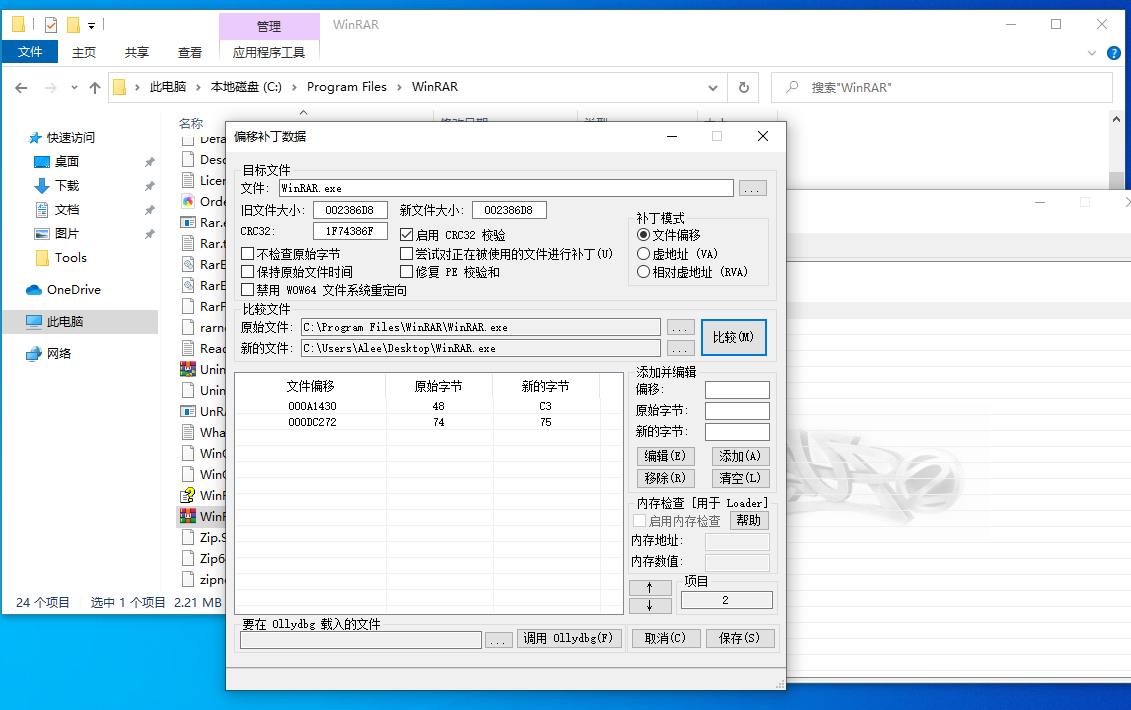The height and width of the screenshot is (710, 1131).
Task: Select patch row with offset 000A1430
Action: click(x=429, y=406)
